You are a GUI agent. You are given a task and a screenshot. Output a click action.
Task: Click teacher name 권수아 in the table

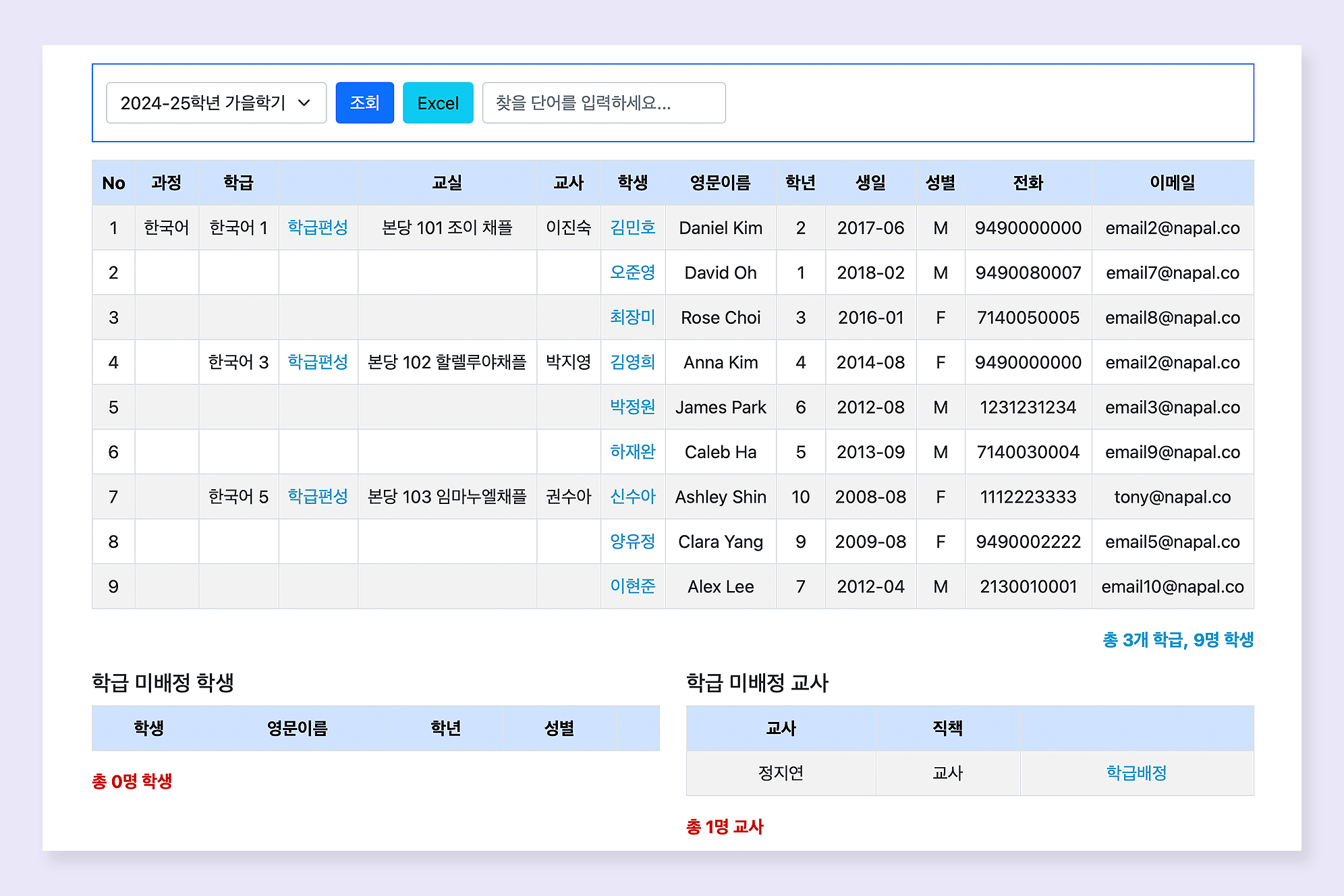[568, 496]
